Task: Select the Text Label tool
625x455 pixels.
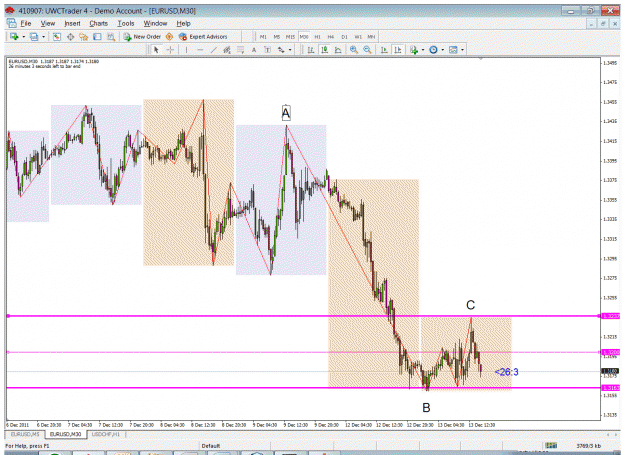Action: (x=267, y=50)
